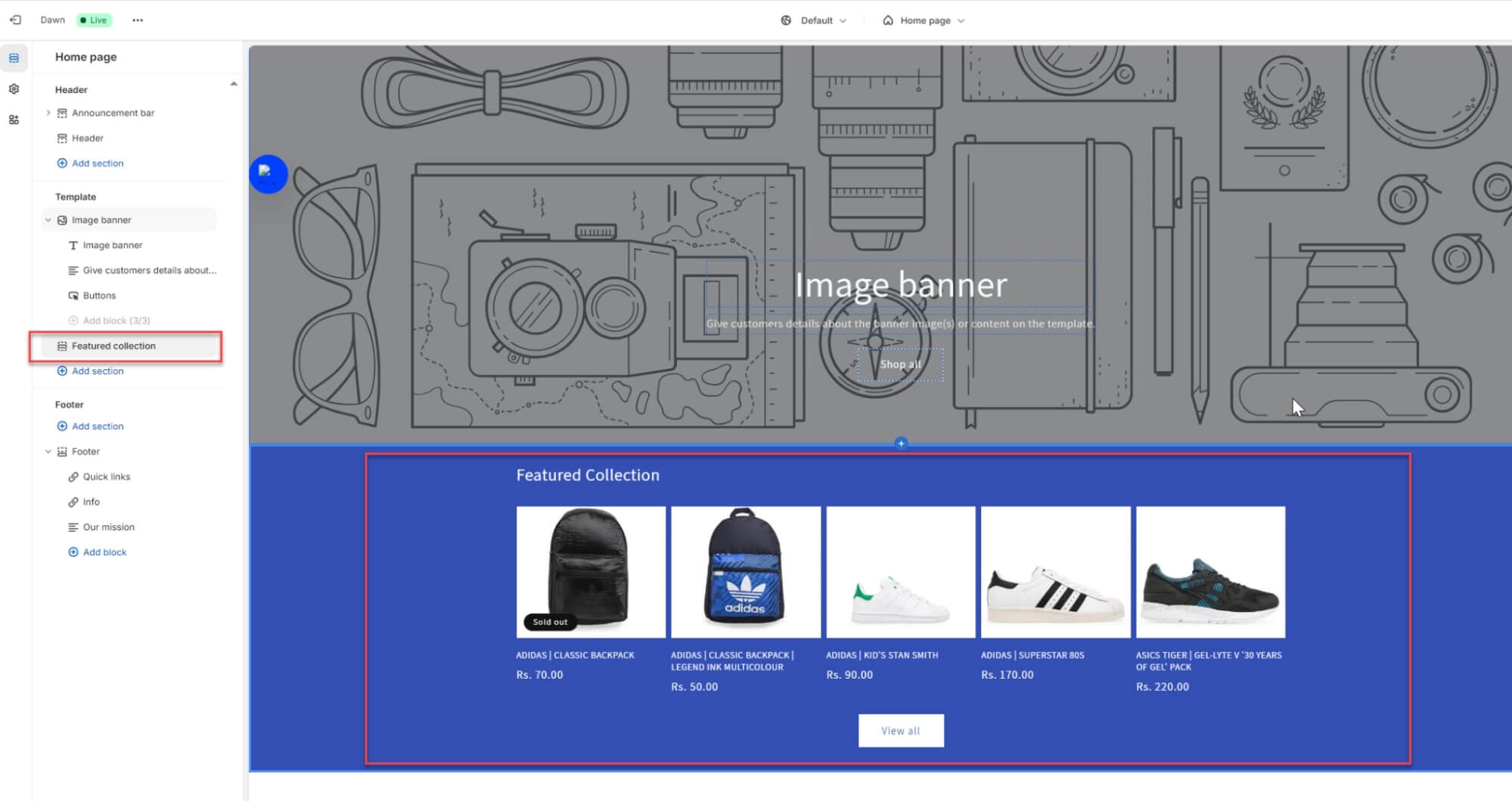The image size is (1512, 802).
Task: Open the Sections panel icon in sidebar
Action: 14,58
